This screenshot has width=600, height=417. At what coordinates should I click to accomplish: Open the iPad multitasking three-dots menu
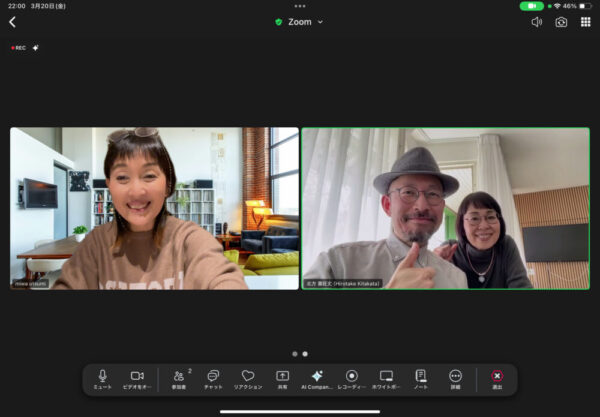point(300,6)
